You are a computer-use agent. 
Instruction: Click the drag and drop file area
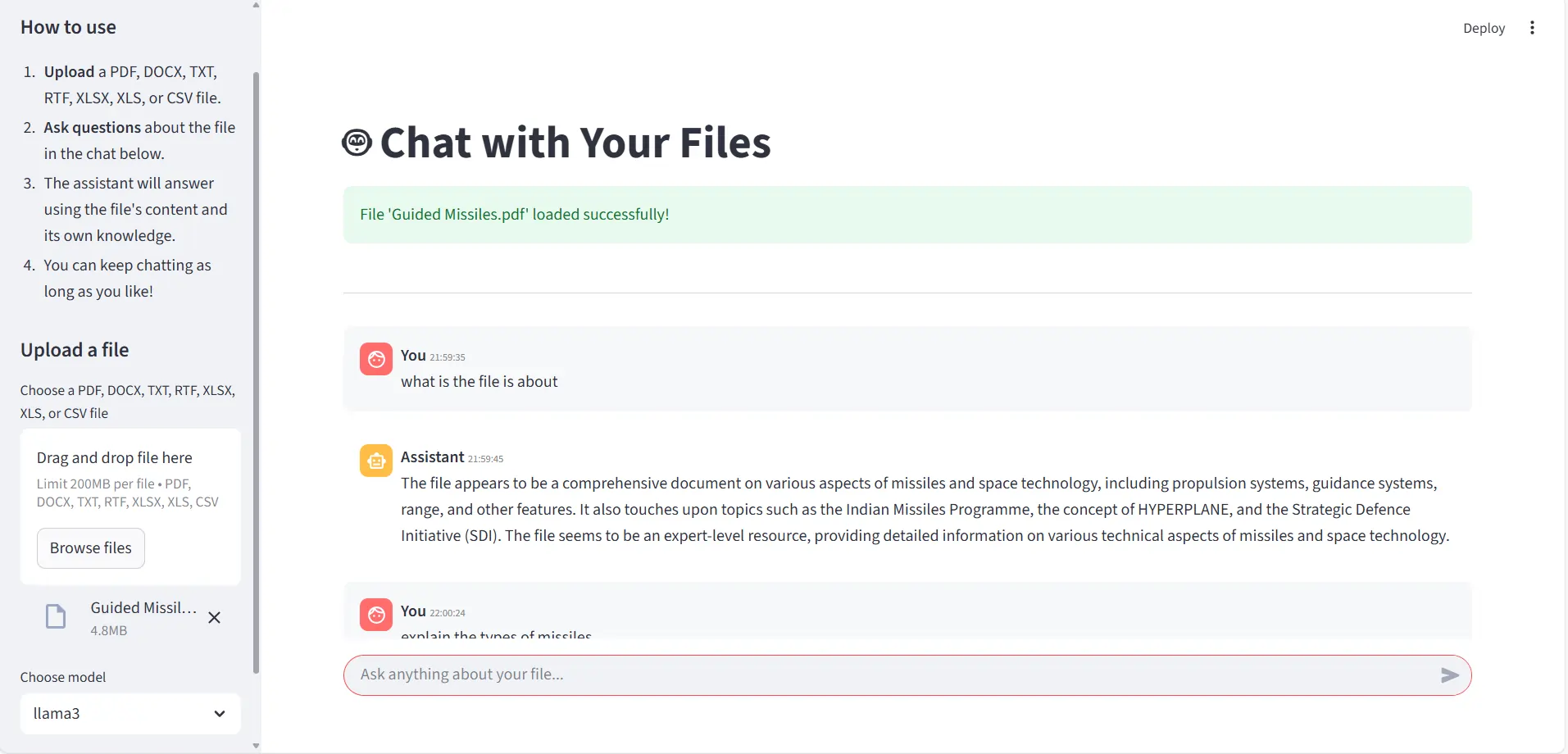click(x=130, y=479)
